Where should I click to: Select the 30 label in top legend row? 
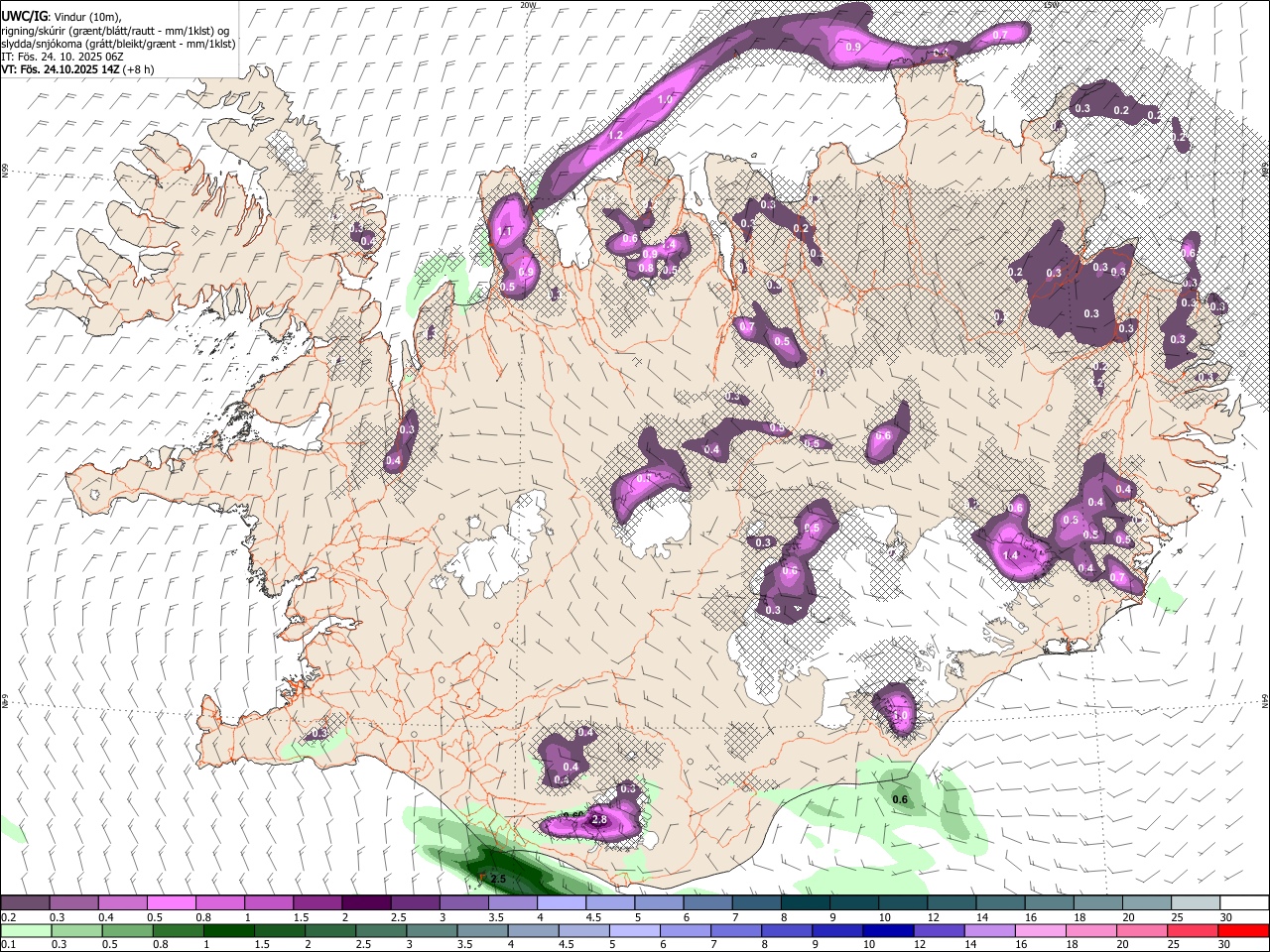click(1225, 917)
